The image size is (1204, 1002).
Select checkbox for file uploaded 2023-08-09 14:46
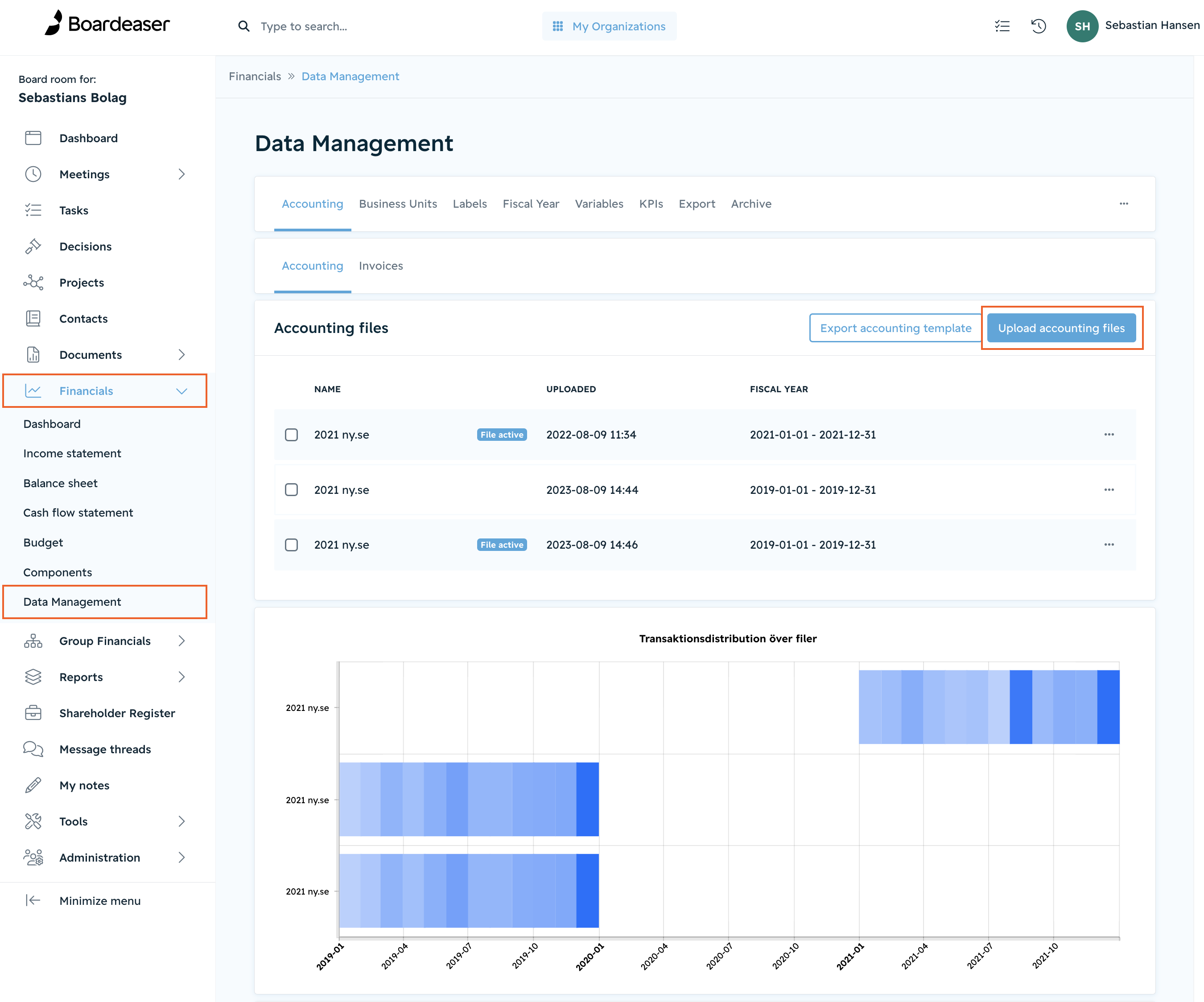point(291,545)
